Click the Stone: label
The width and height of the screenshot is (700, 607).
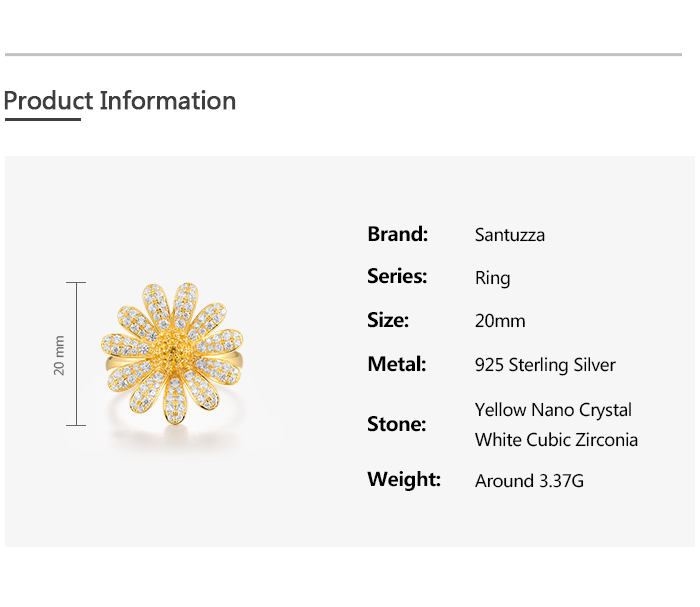396,424
